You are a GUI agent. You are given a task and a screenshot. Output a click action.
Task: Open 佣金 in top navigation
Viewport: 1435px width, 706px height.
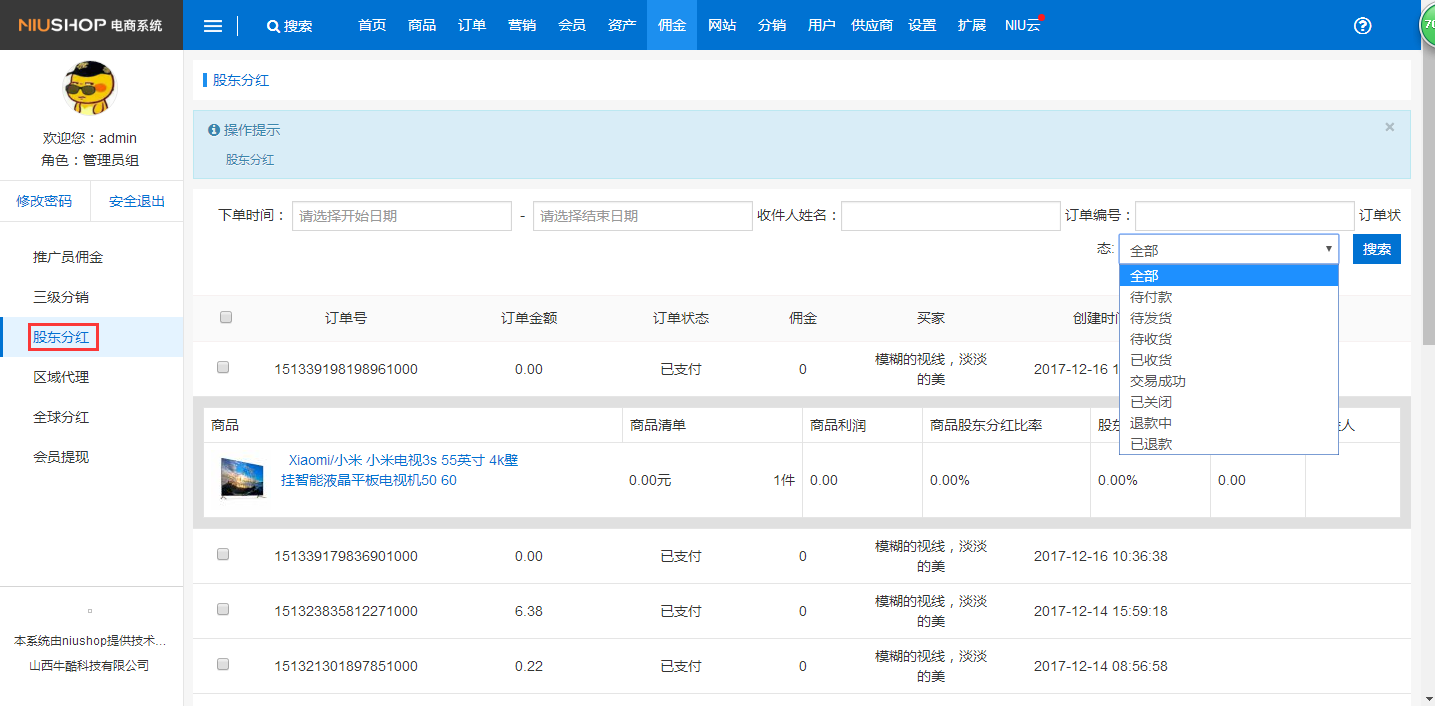(672, 25)
